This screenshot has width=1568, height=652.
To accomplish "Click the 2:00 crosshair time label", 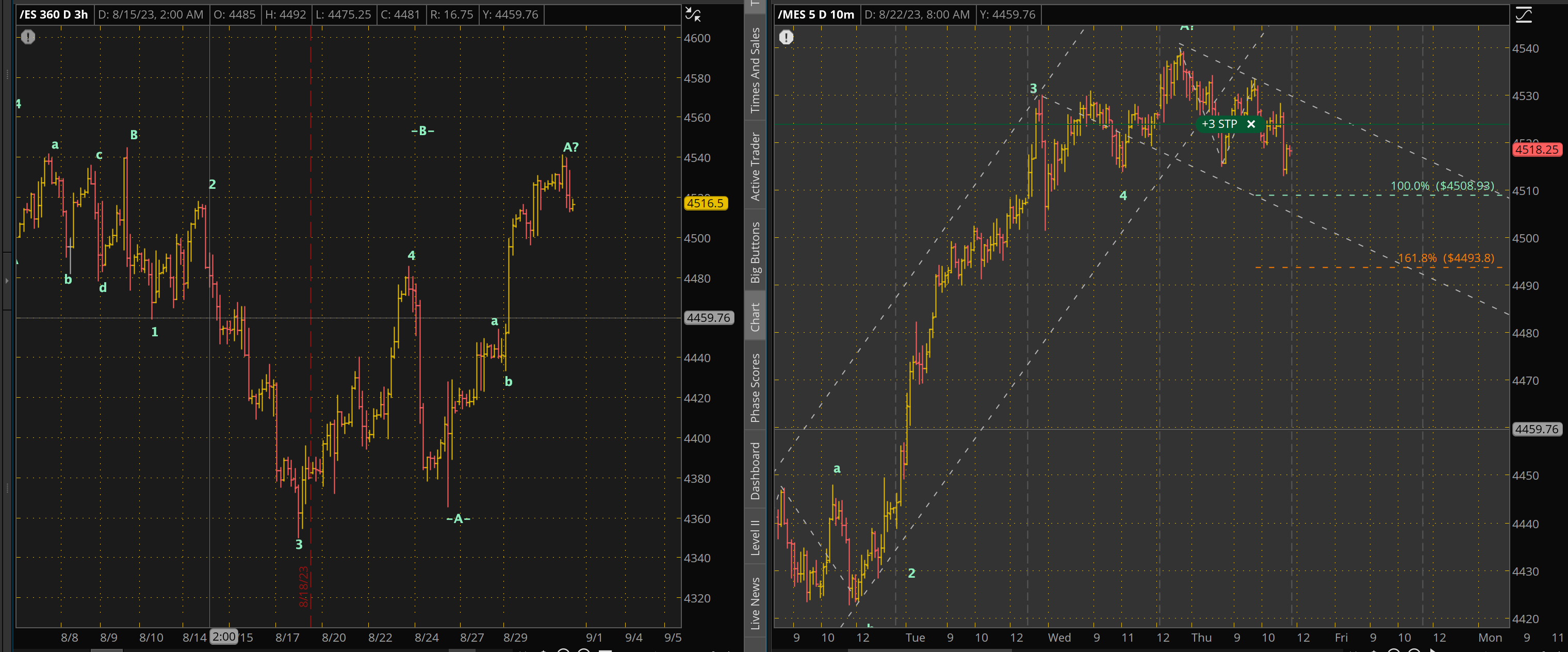I will click(224, 637).
